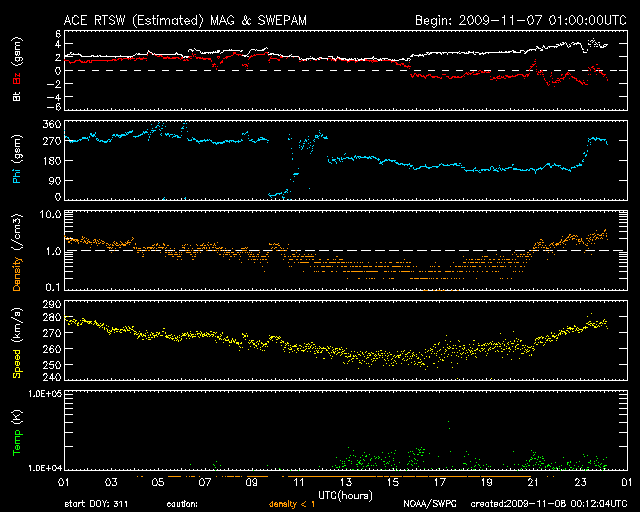
Task: Select the '180' tick on the Phi axis
Action: [52, 161]
